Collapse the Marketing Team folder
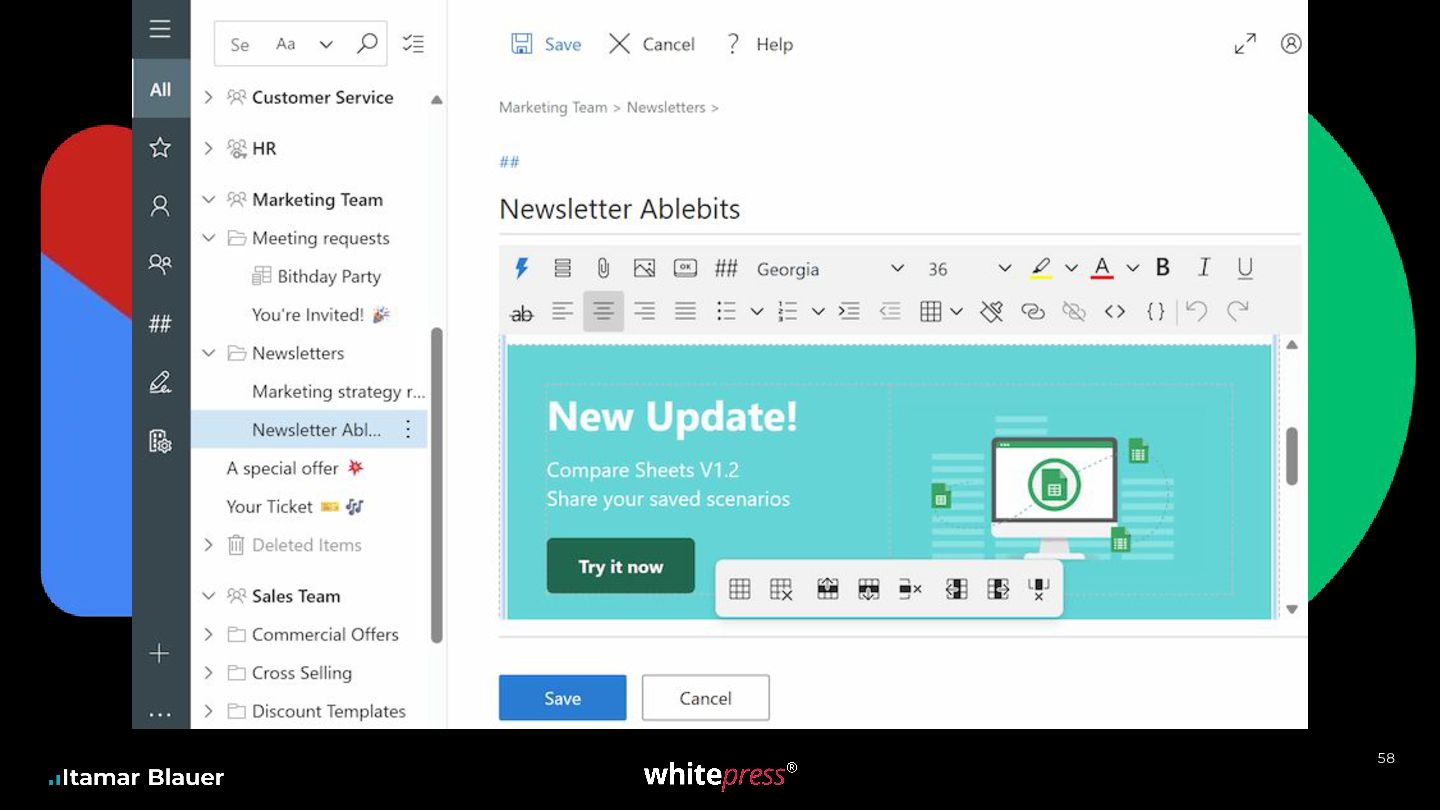 tap(208, 200)
